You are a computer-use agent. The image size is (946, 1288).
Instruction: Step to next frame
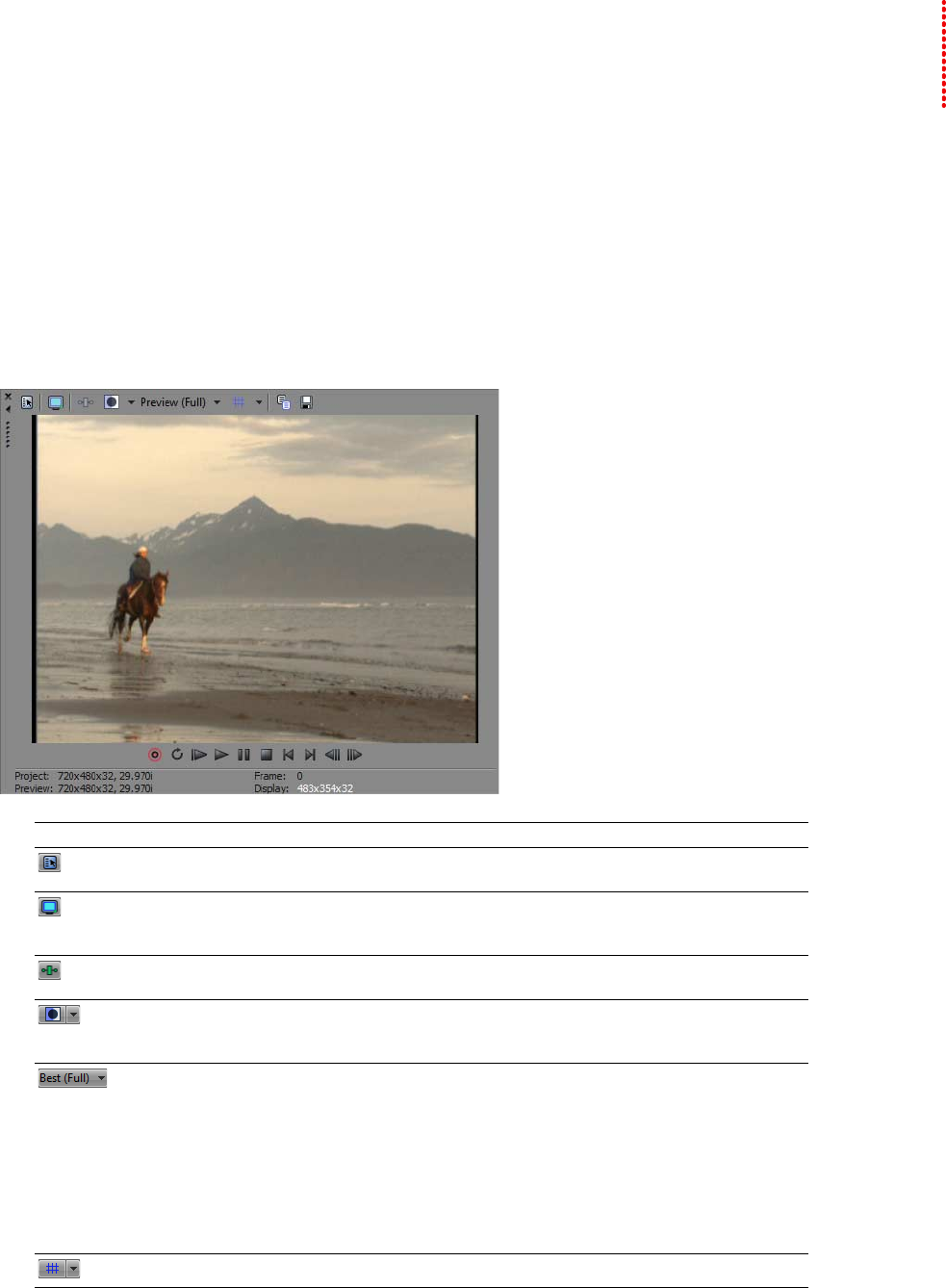(x=354, y=755)
